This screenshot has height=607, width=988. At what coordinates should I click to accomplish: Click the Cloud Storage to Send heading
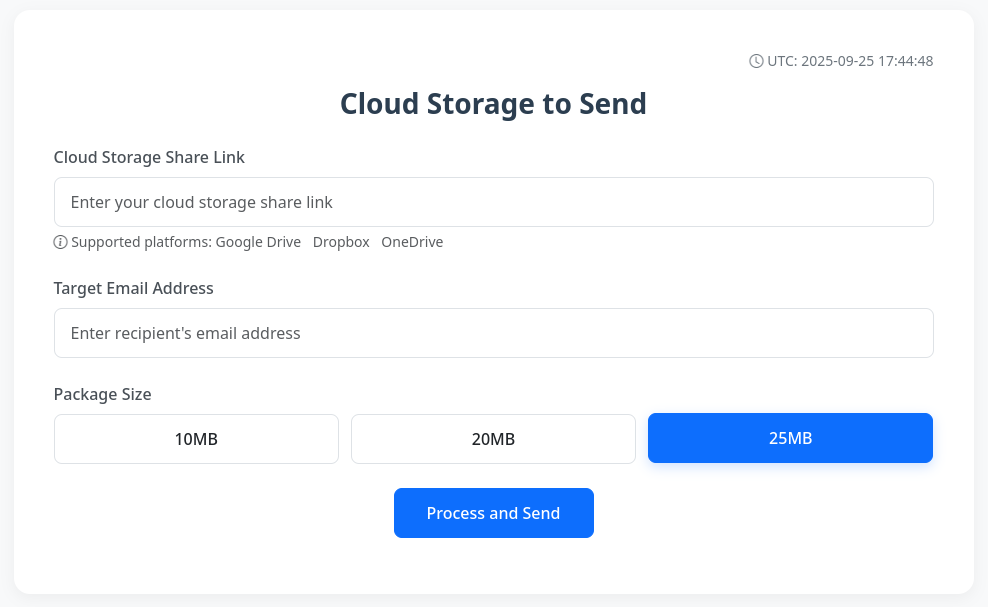pos(493,104)
